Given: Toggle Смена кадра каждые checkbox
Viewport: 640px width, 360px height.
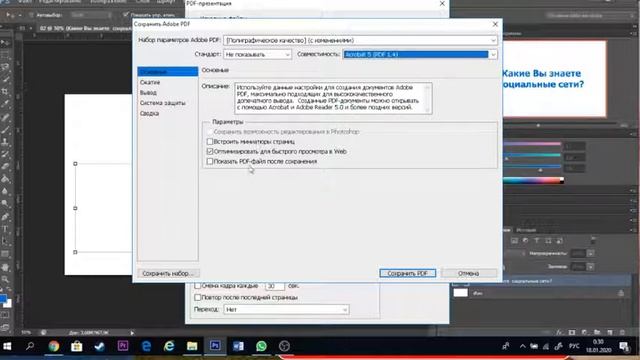Looking at the screenshot, I should click(198, 286).
